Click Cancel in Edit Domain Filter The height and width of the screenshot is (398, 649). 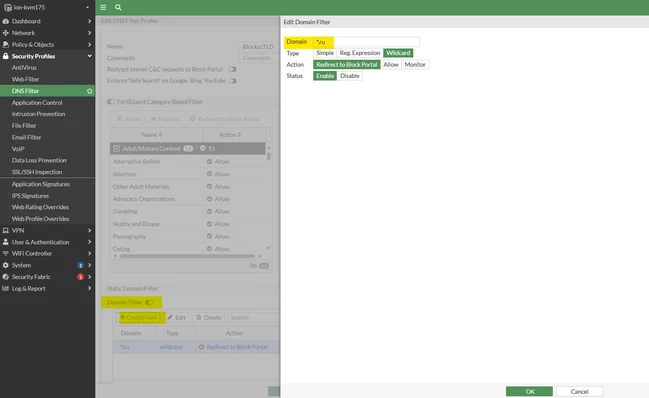tap(579, 391)
